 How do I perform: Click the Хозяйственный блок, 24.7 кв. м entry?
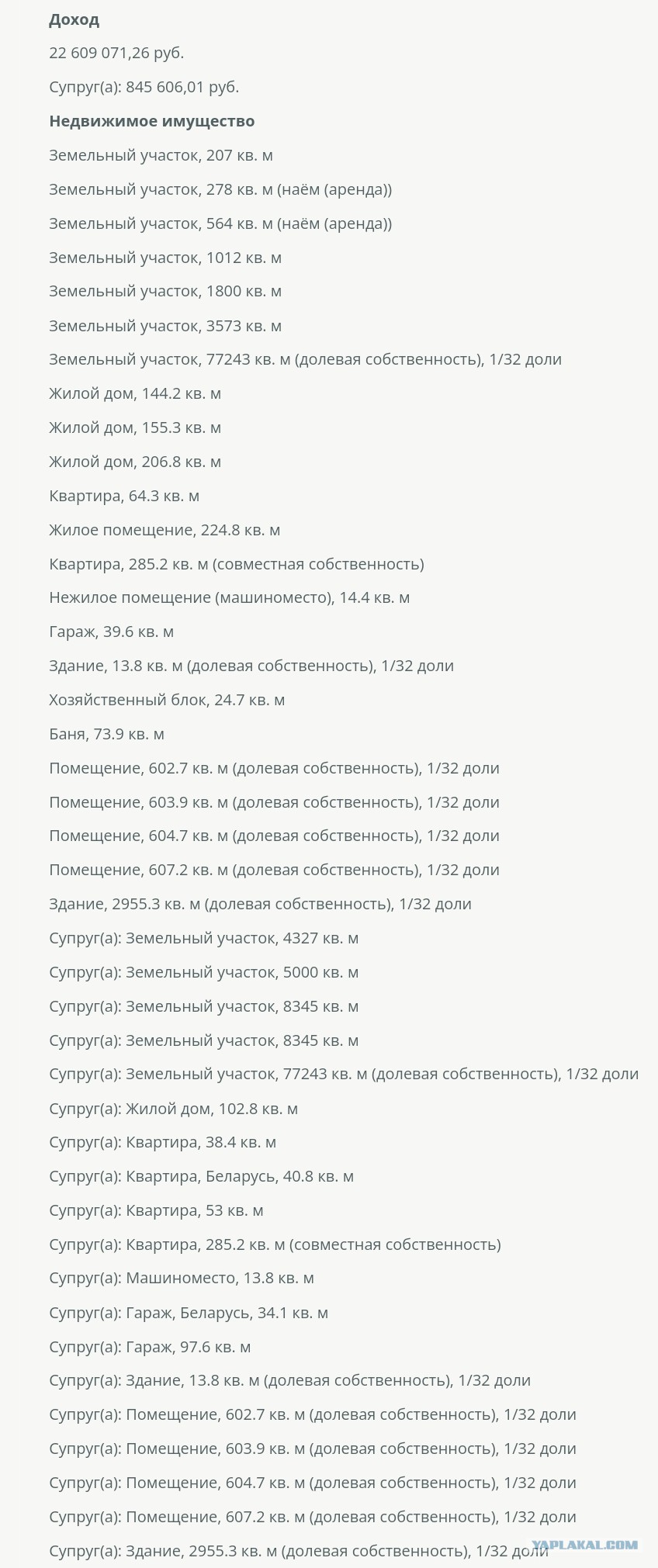167,700
